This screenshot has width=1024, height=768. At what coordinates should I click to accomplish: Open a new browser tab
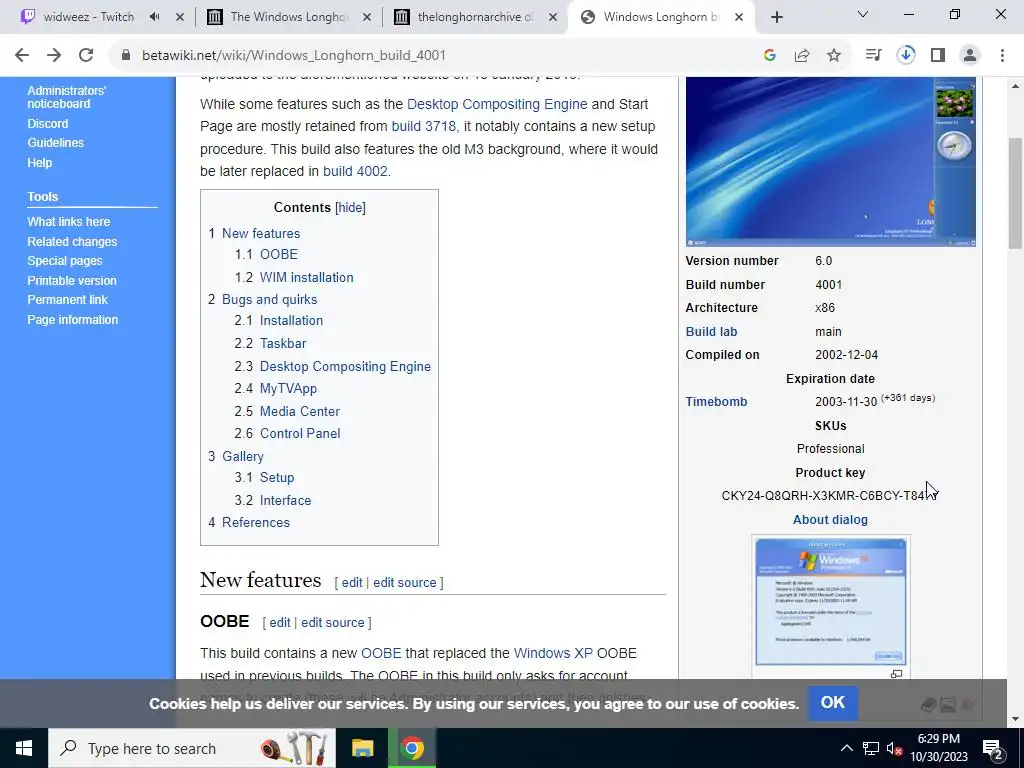pos(776,17)
